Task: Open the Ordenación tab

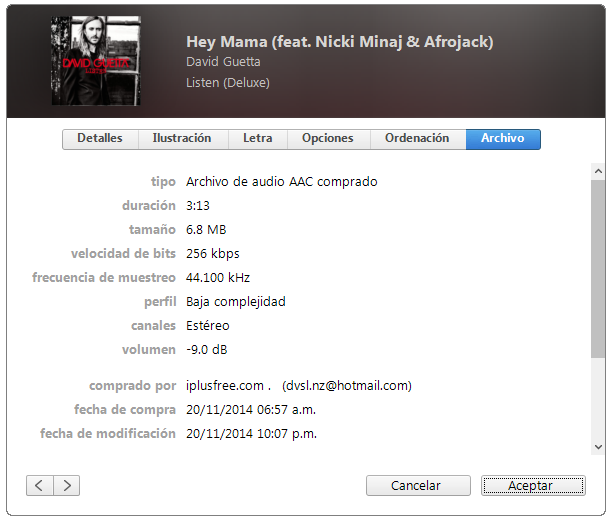Action: coord(417,139)
